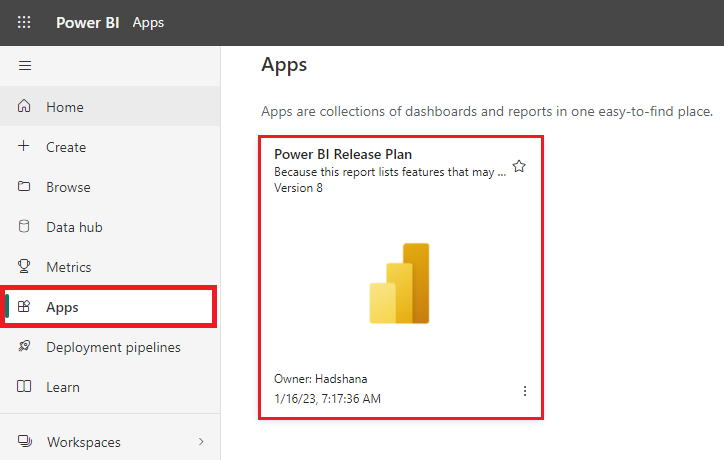This screenshot has width=724, height=460.
Task: Click the Data hub cylinder icon
Action: [24, 226]
